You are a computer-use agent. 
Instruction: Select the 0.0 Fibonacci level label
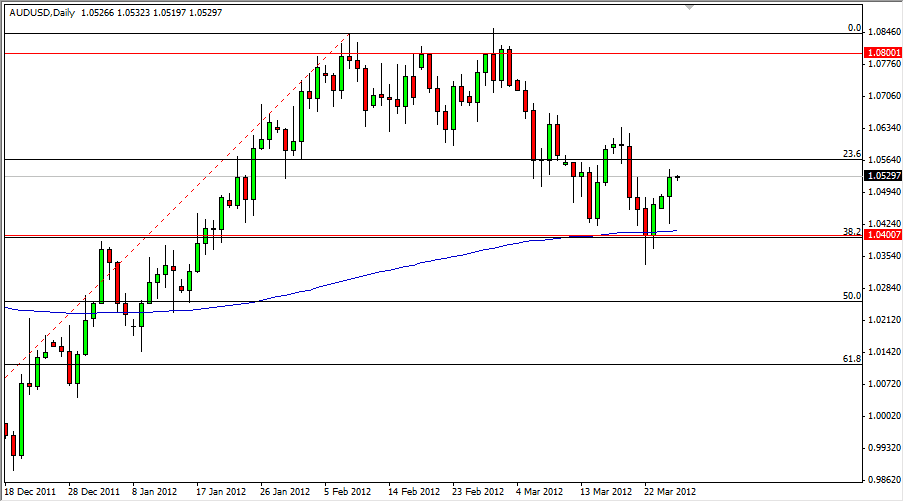click(854, 28)
